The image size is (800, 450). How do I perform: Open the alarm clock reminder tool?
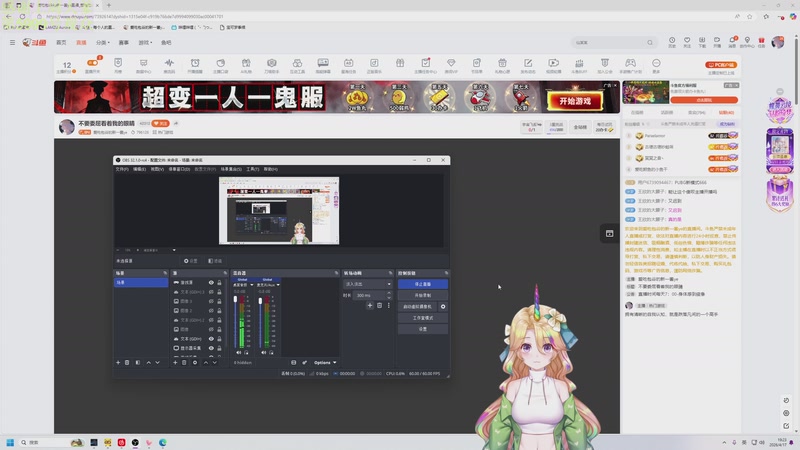(x=195, y=63)
